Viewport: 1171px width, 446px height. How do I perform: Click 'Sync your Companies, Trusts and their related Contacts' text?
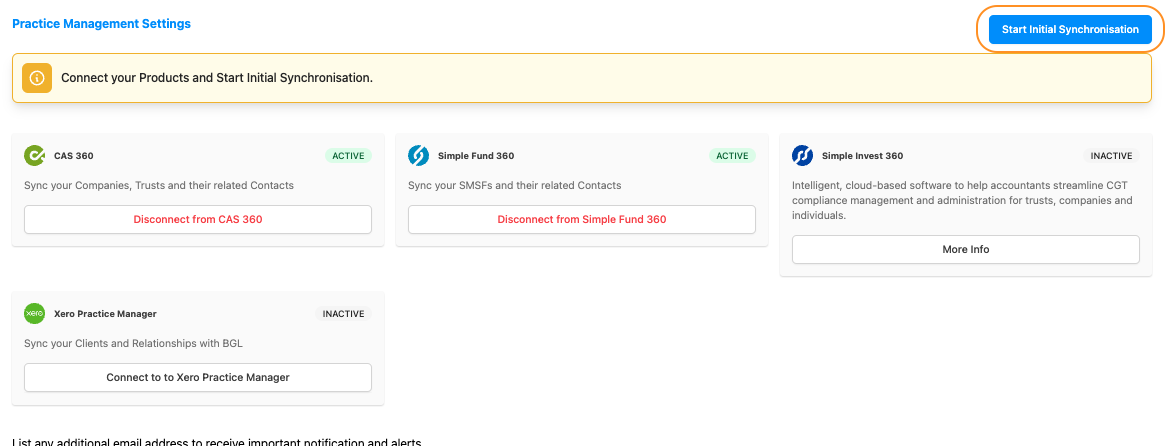[159, 185]
